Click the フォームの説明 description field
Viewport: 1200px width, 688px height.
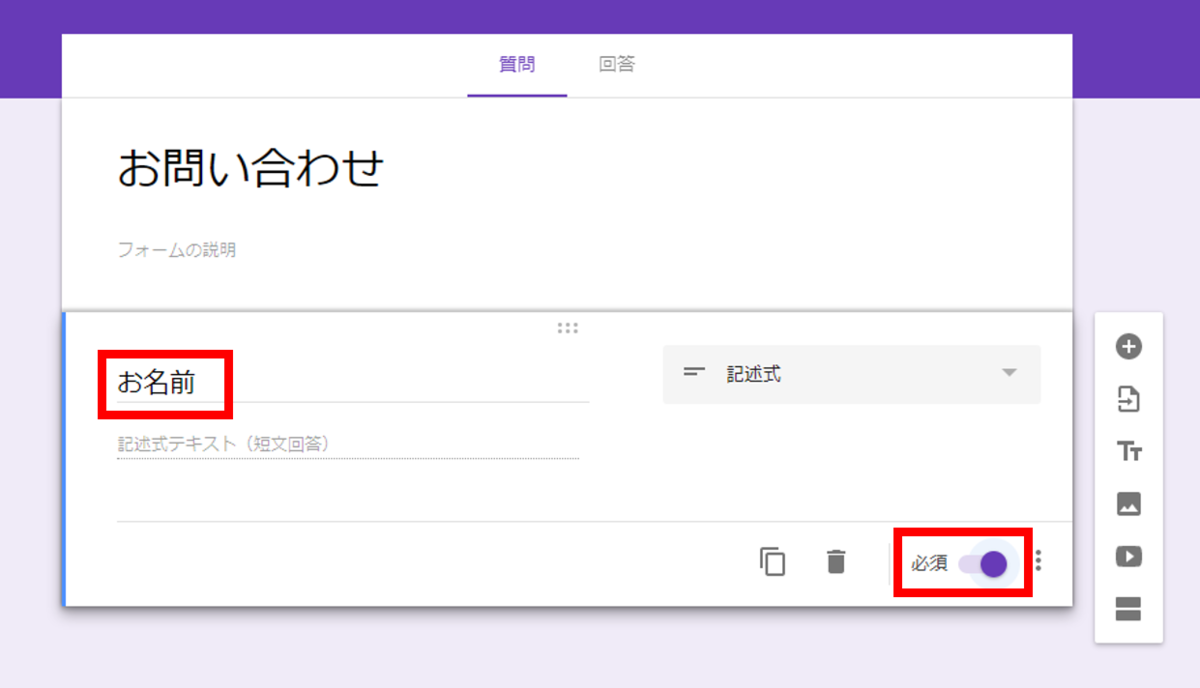click(177, 250)
